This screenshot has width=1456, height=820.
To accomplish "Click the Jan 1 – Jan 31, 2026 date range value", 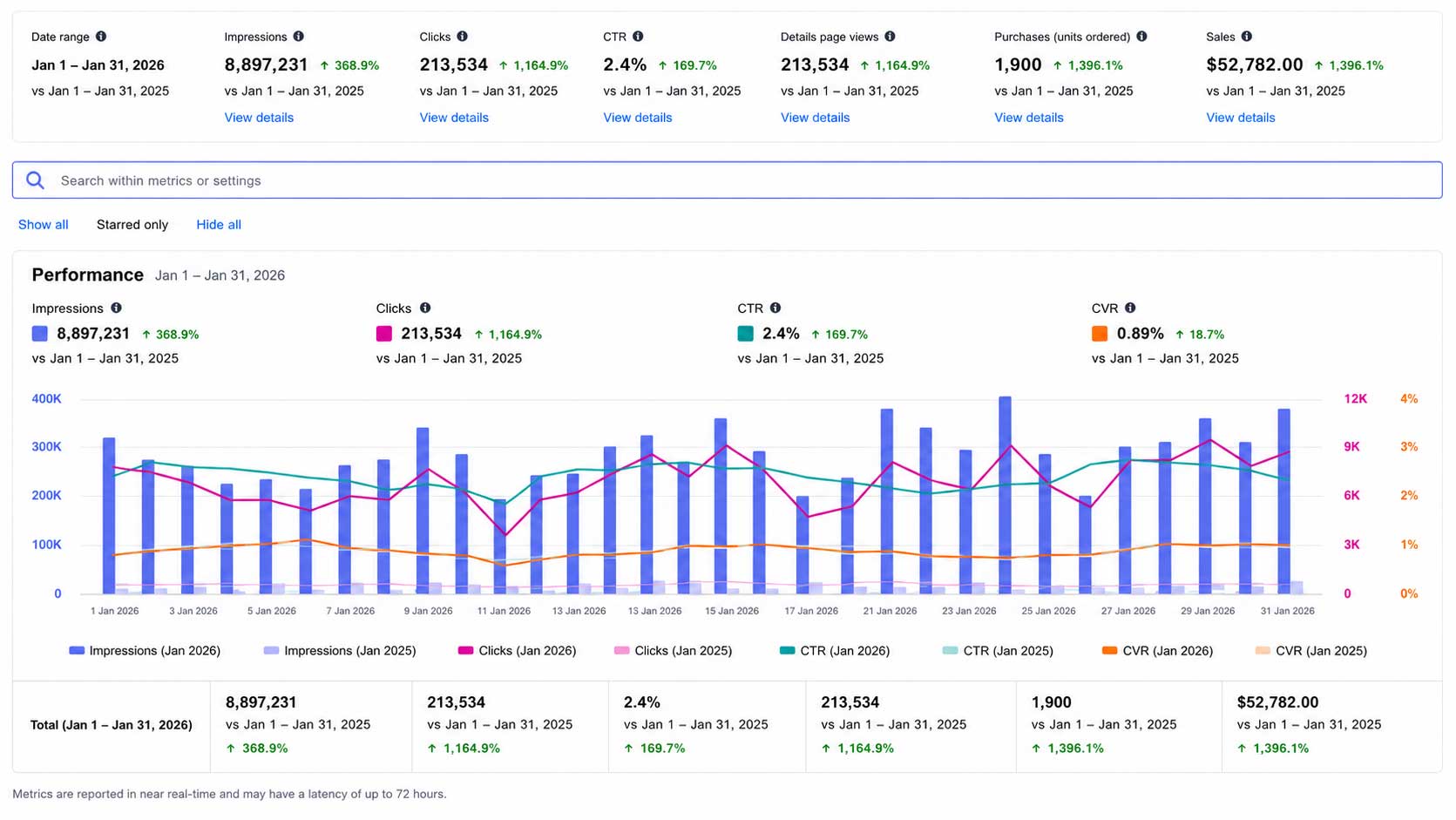I will pos(98,65).
